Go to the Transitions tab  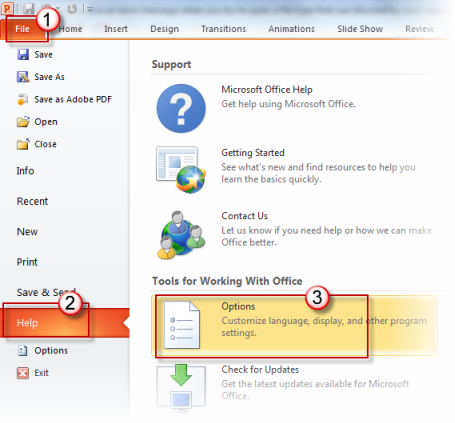[223, 29]
